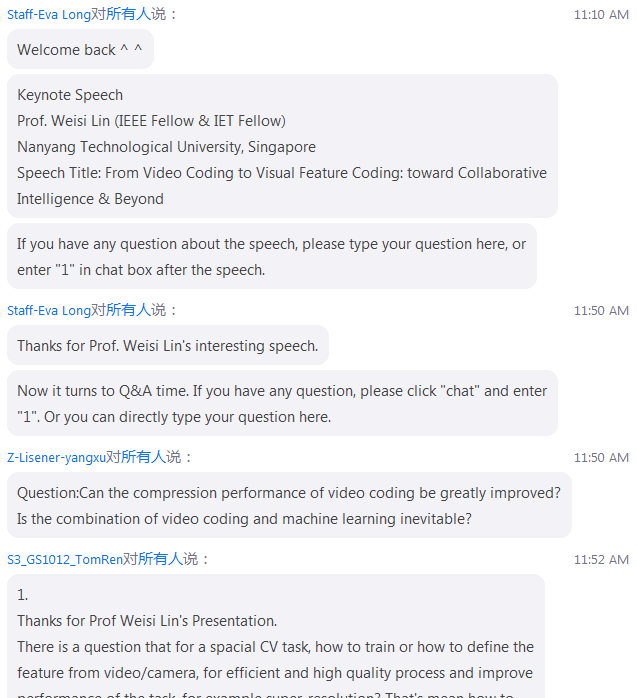637x698 pixels.
Task: Click 所有人 in the 11:10 AM message header
Action: [x=128, y=15]
